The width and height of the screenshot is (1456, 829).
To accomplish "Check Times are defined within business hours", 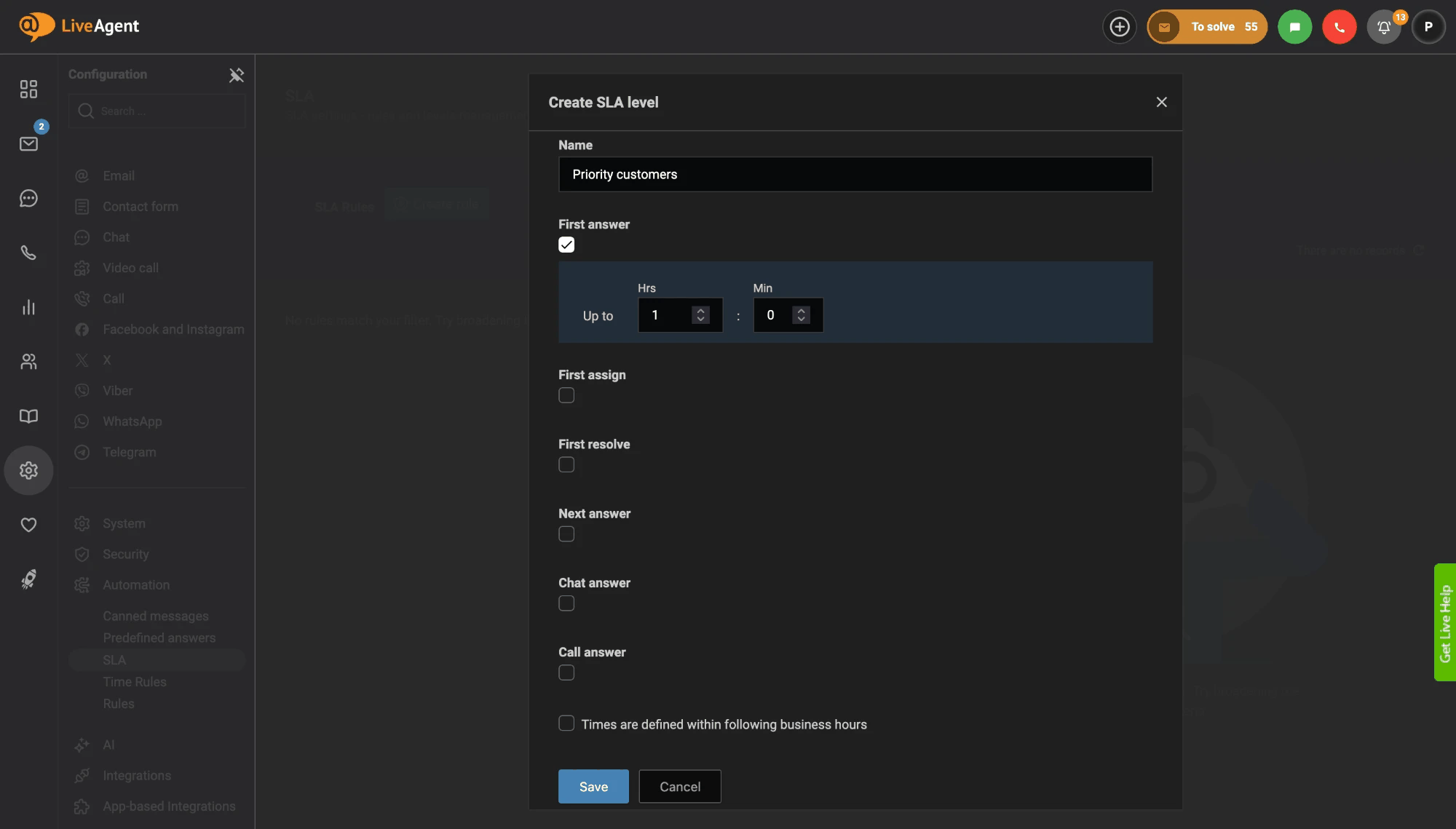I will (566, 723).
